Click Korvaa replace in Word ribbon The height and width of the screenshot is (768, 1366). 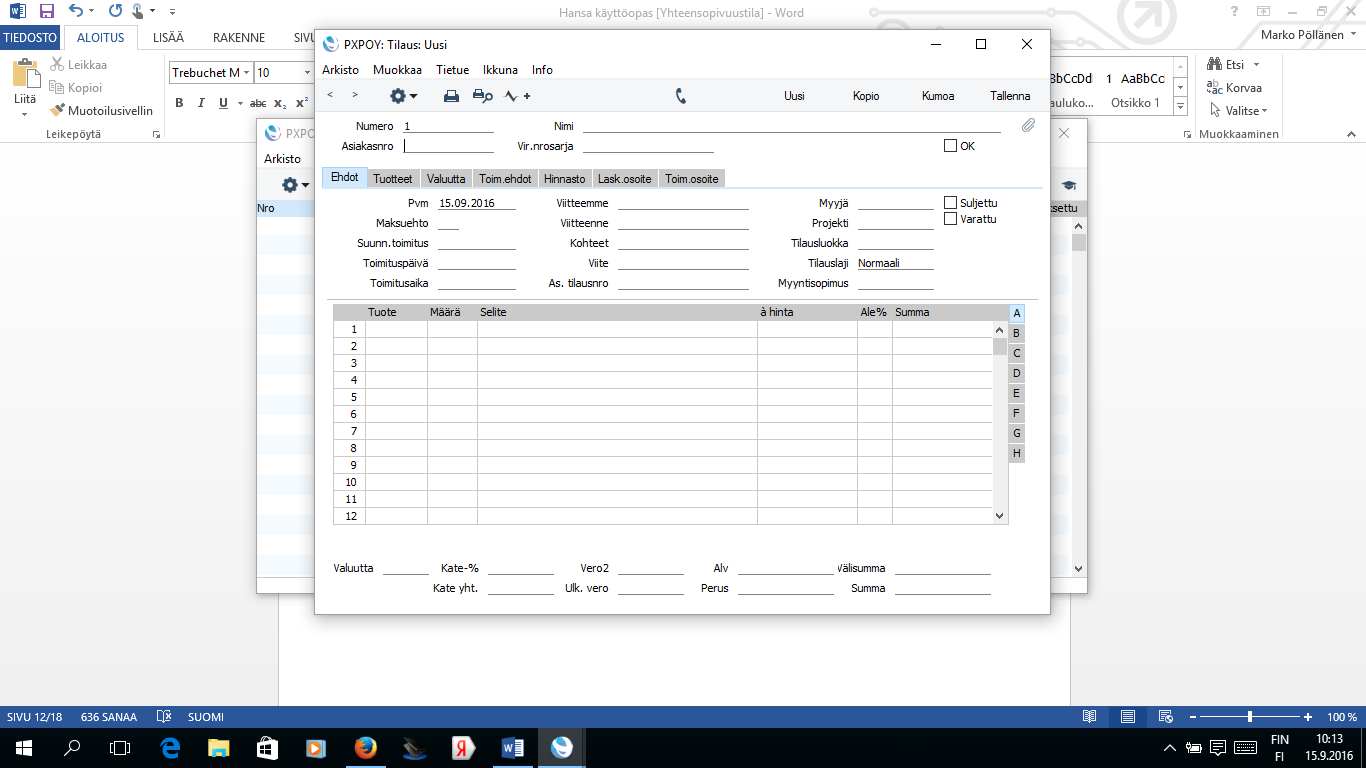1235,88
